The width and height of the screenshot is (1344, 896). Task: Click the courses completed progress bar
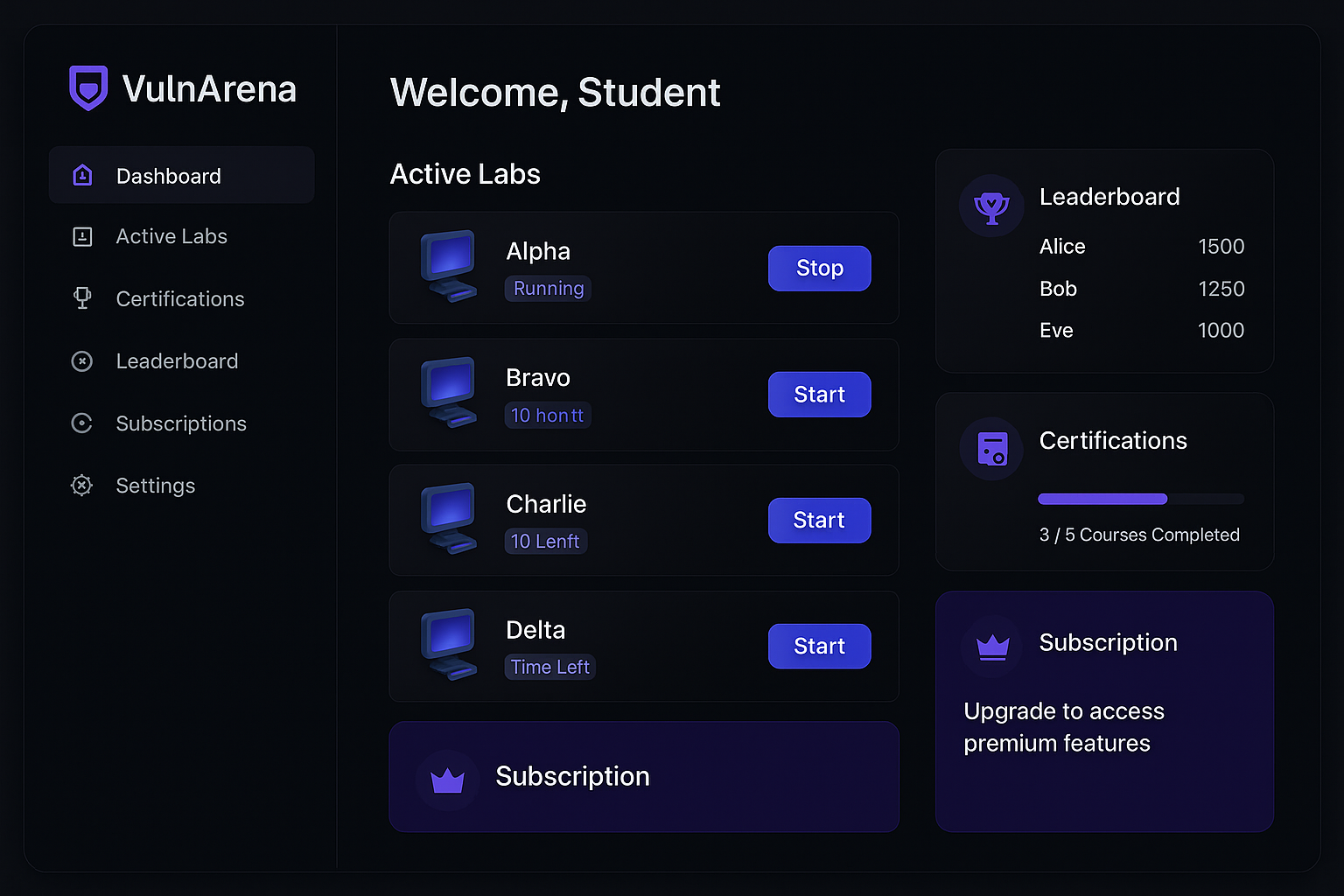[x=1140, y=499]
